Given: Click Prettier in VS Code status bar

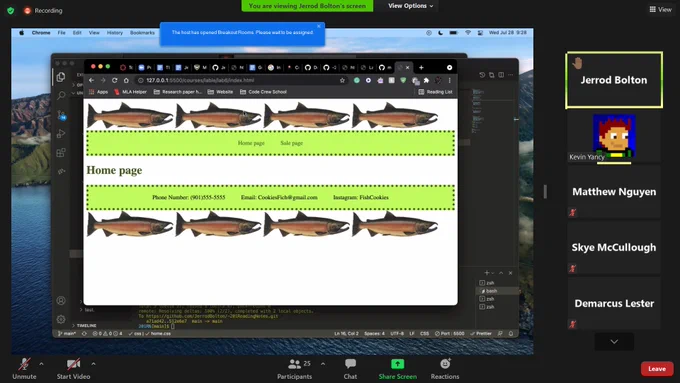Looking at the screenshot, I should 481,334.
